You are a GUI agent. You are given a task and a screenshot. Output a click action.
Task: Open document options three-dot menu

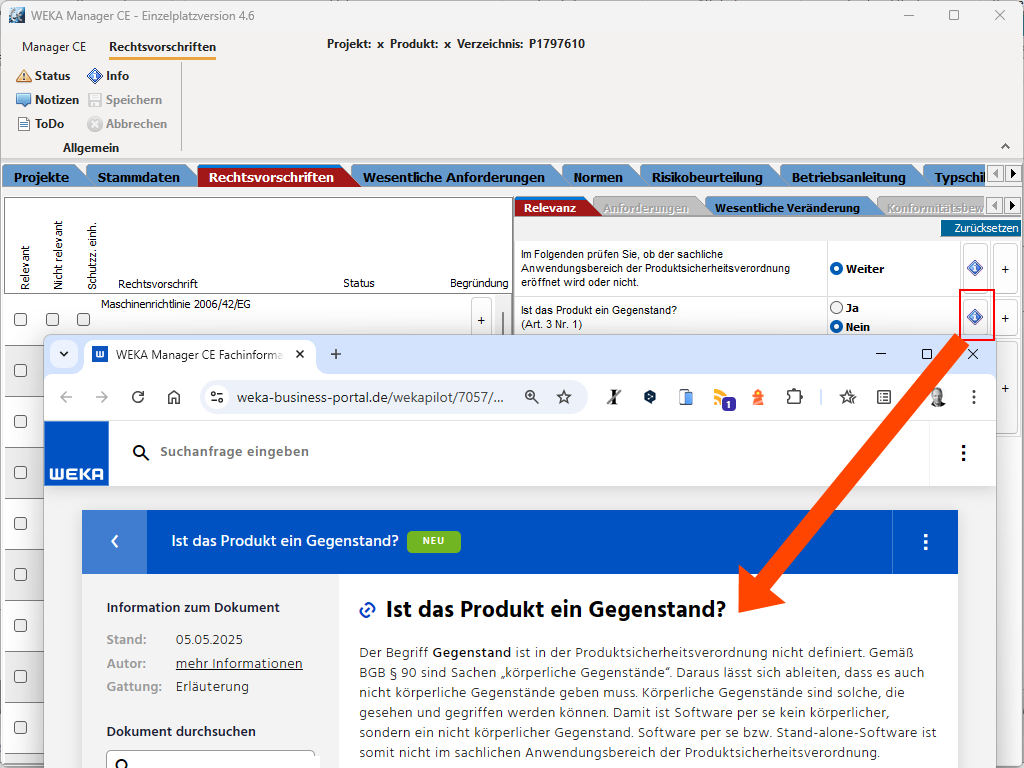925,542
